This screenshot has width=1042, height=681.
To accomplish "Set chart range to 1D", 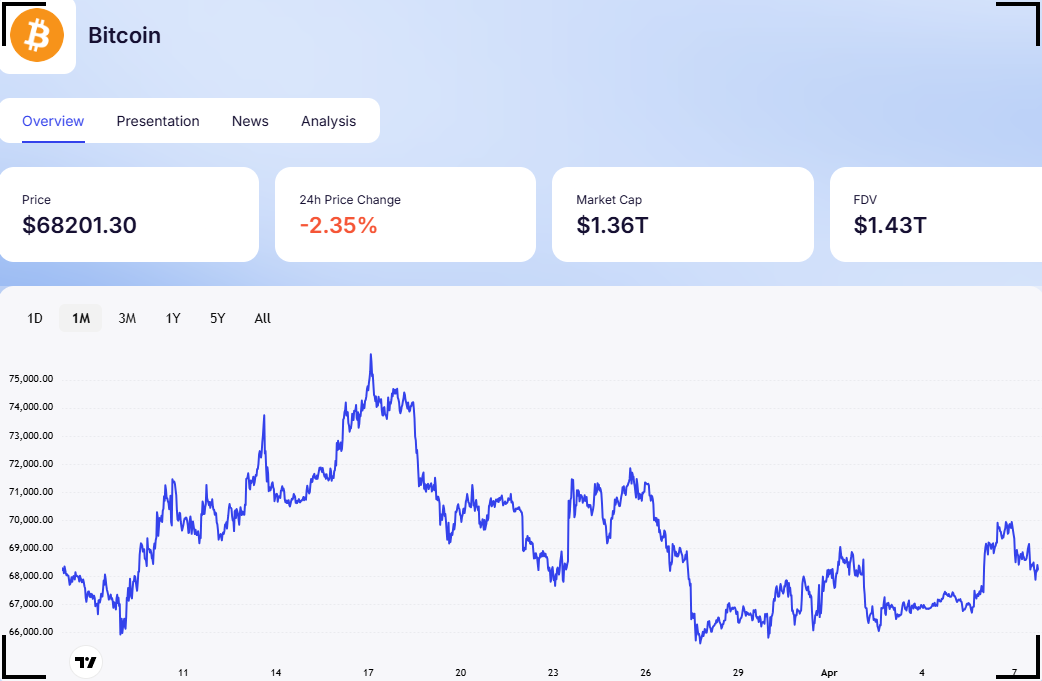I will tap(35, 318).
